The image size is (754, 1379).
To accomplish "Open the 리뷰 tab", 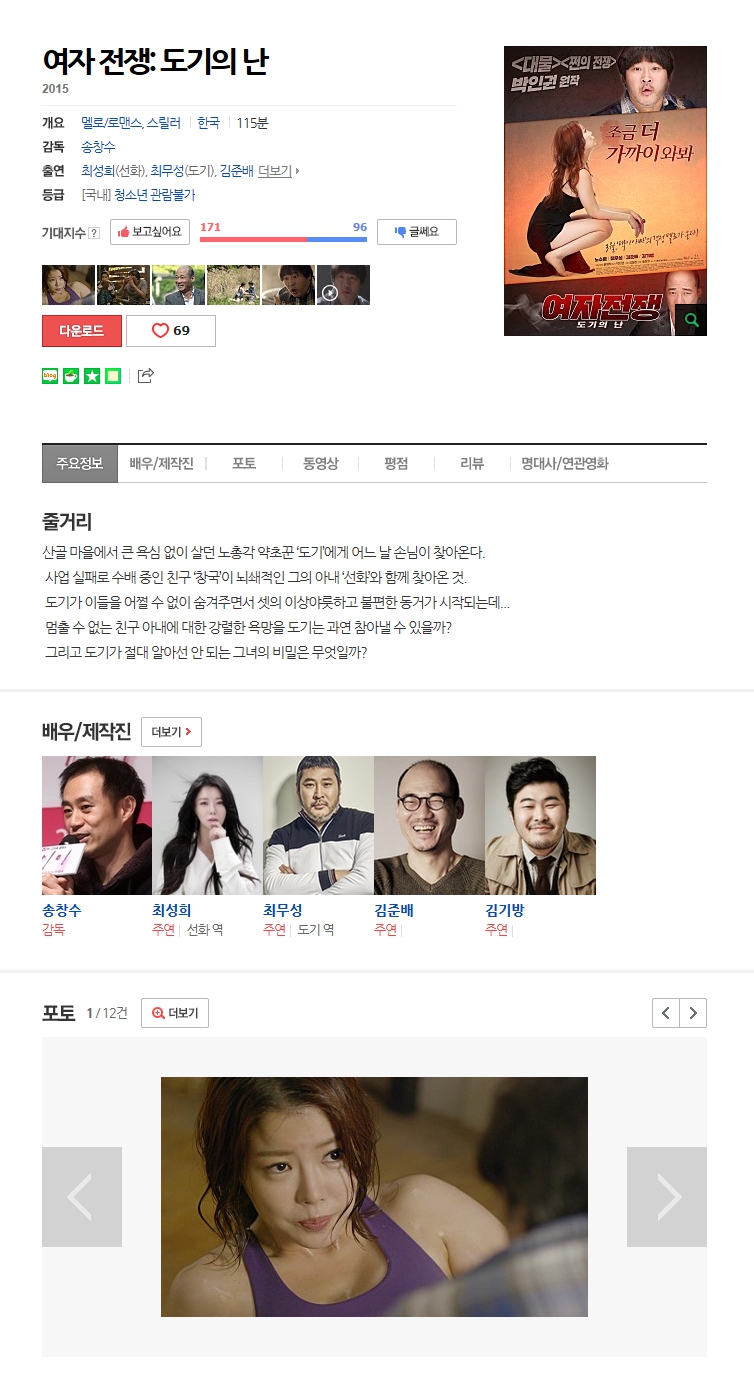I will tap(472, 464).
